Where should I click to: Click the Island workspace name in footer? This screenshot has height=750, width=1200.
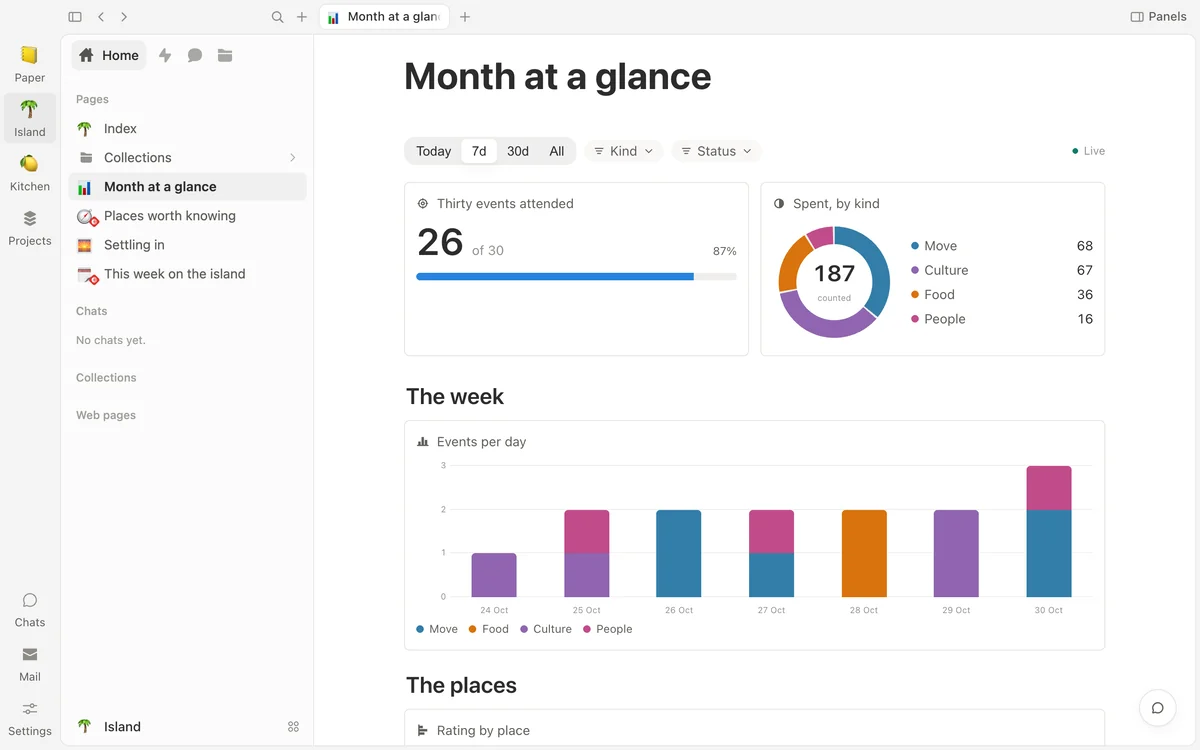pyautogui.click(x=122, y=727)
